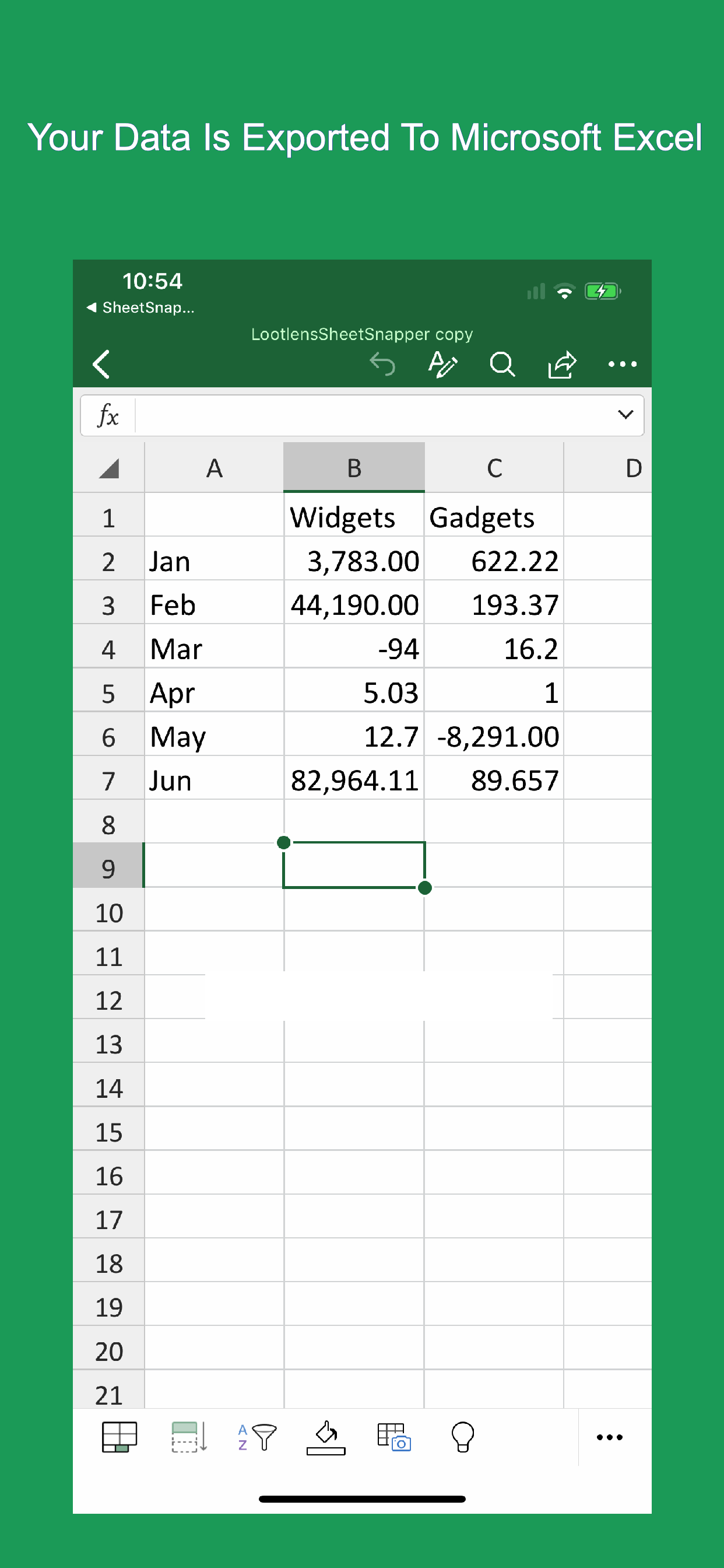Return to SheetSnap app via back link

[x=140, y=307]
